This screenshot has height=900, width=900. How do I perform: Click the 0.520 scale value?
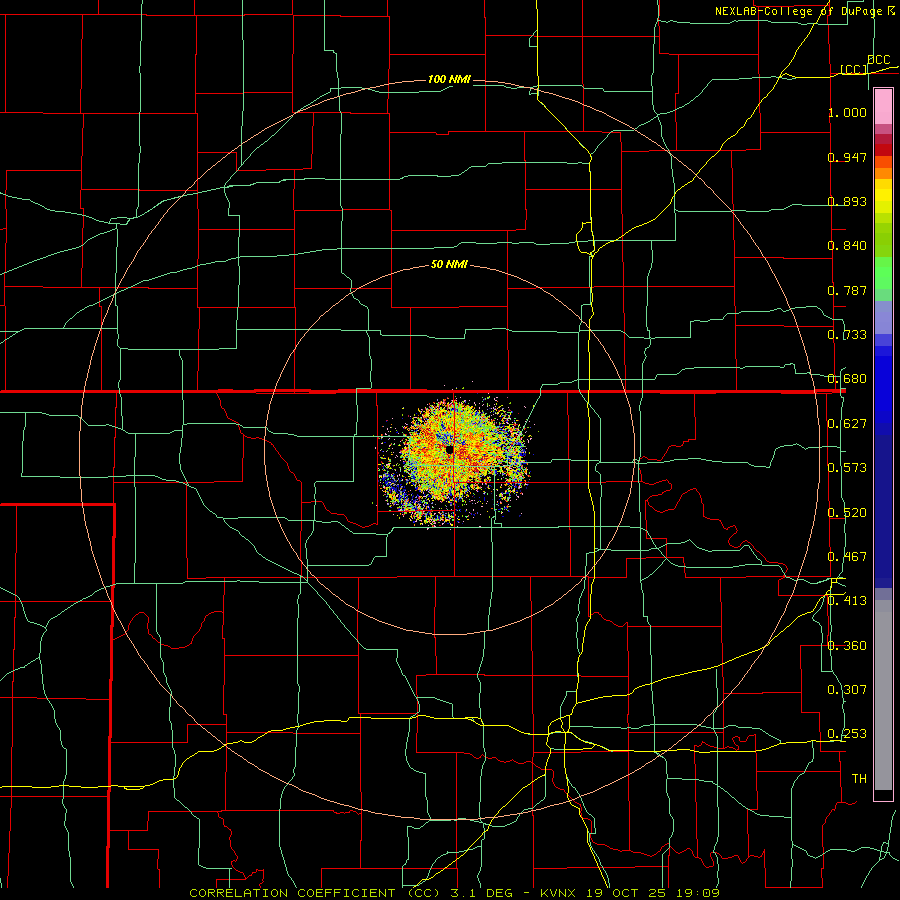(x=847, y=513)
